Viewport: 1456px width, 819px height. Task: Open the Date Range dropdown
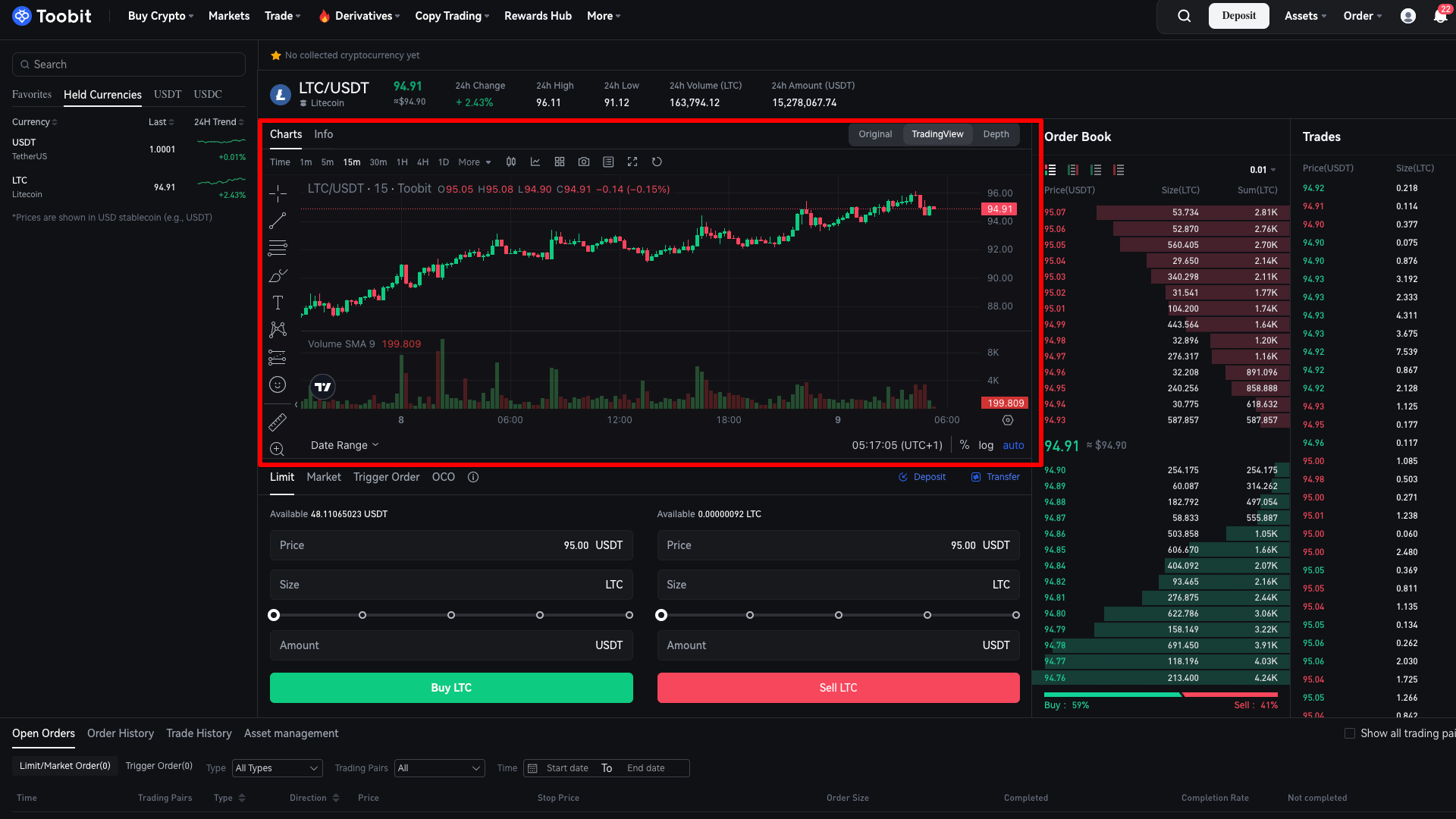coord(344,445)
